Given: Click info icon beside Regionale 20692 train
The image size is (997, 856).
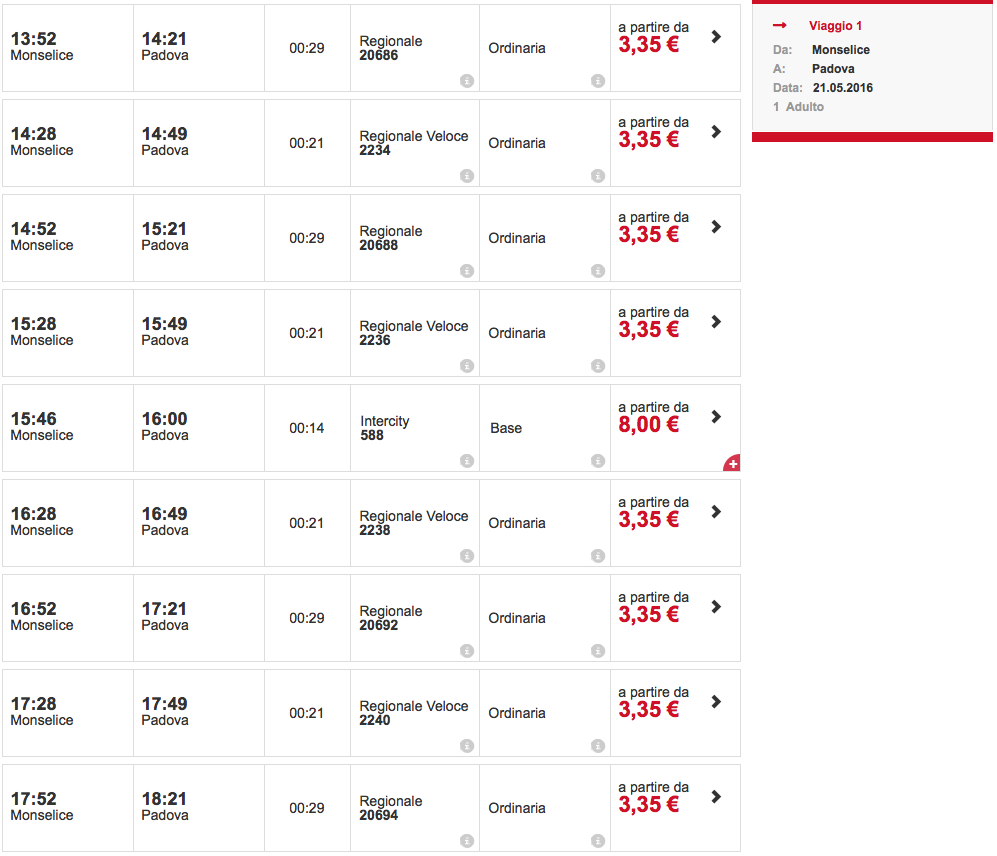Looking at the screenshot, I should [x=467, y=651].
